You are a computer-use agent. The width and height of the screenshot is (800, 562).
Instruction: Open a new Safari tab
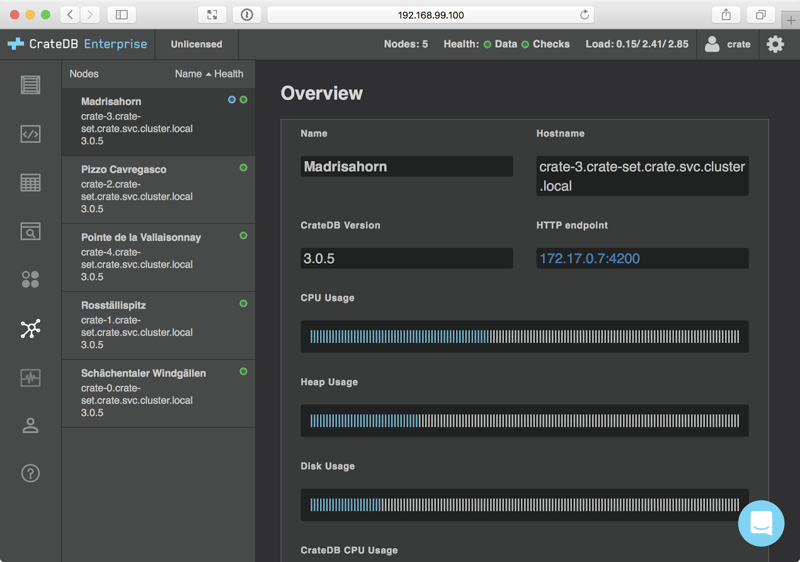click(790, 20)
